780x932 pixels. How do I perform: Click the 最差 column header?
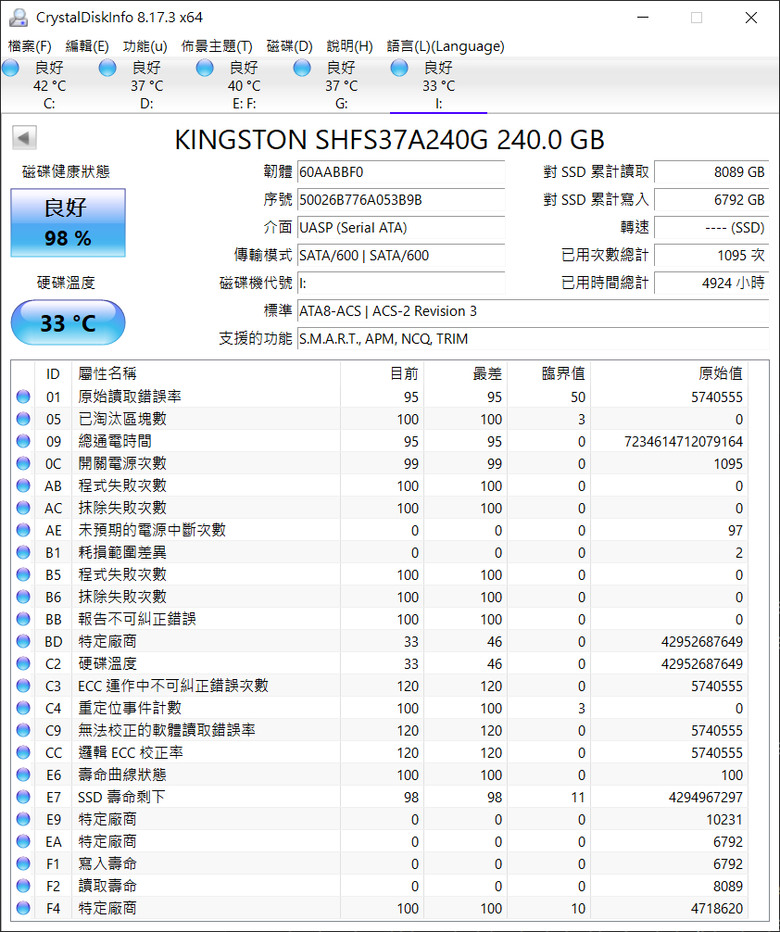[x=465, y=373]
